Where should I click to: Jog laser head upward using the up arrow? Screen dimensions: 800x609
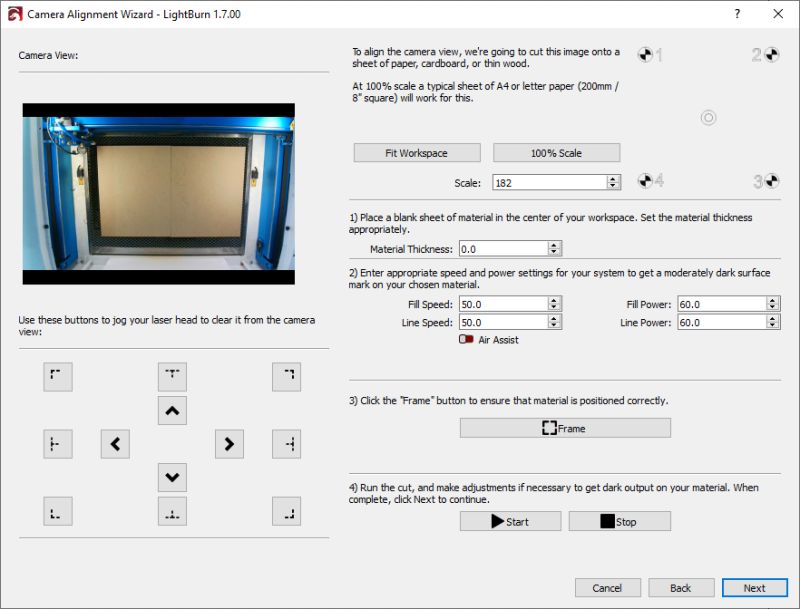coord(172,410)
